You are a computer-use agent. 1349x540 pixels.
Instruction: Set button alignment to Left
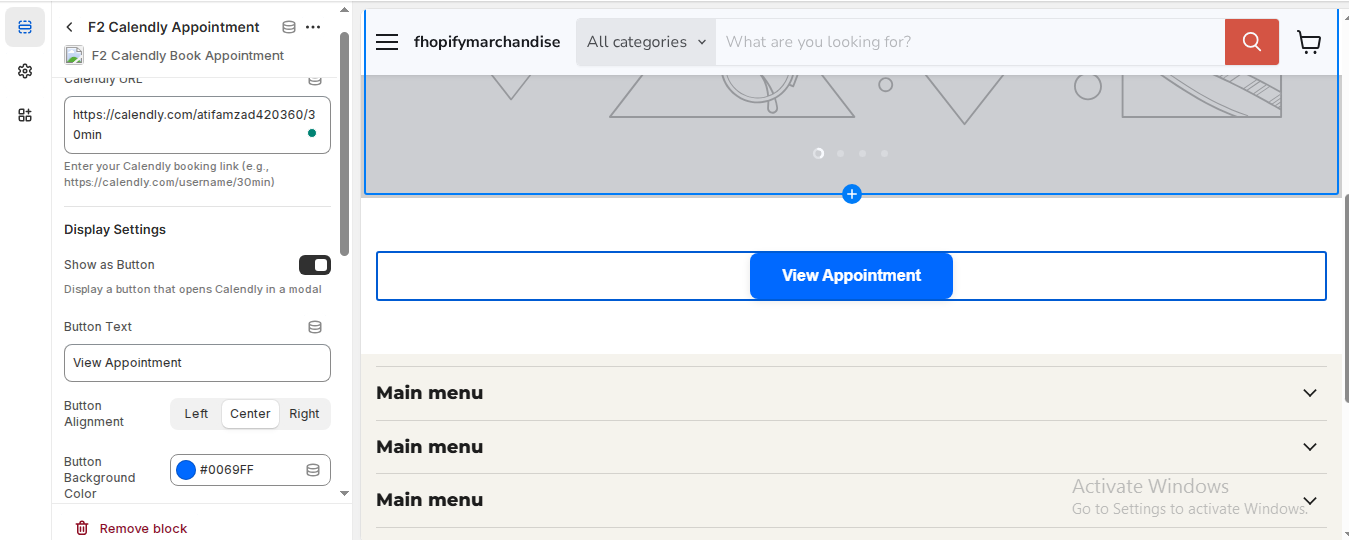(x=196, y=414)
